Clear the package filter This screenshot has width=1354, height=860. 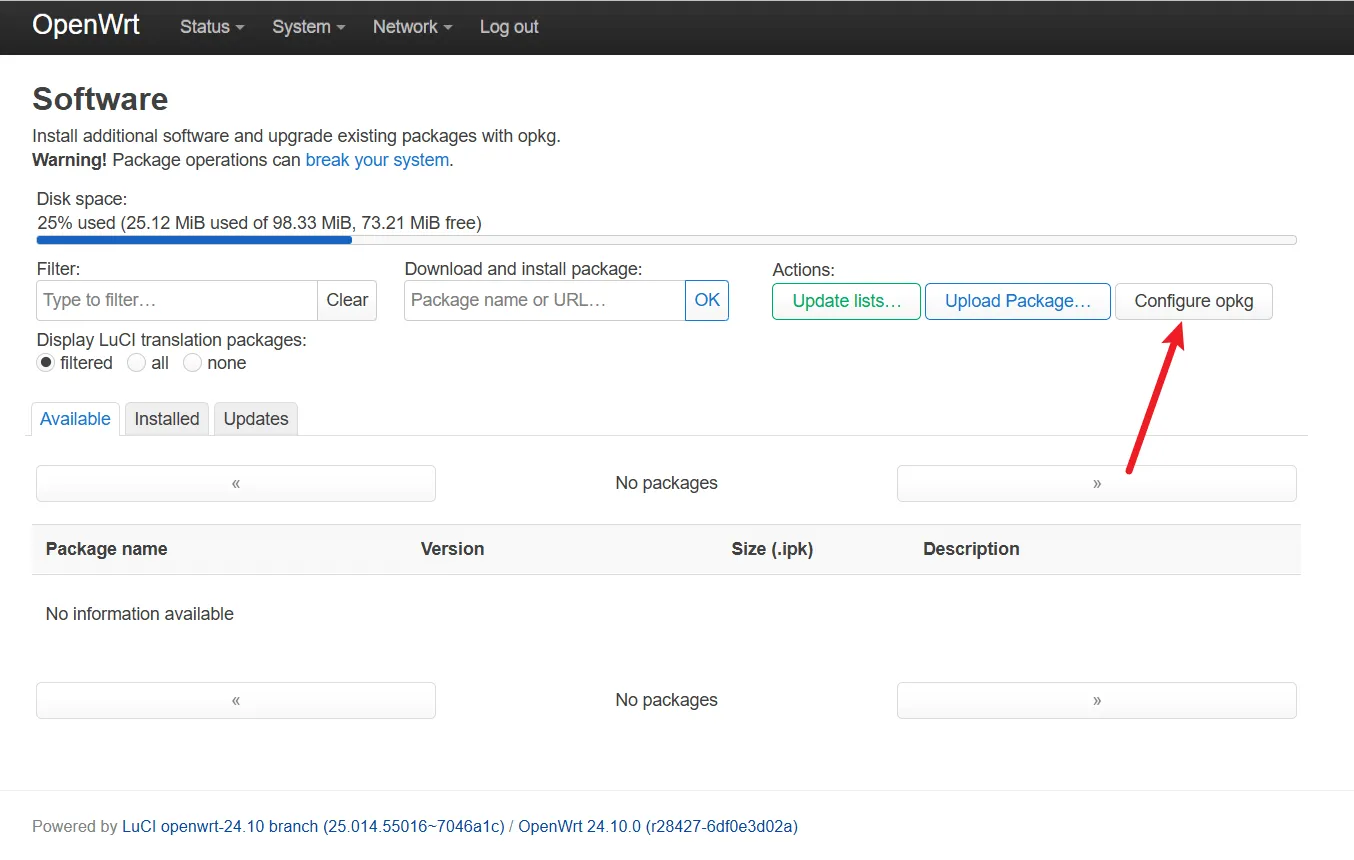pos(347,300)
